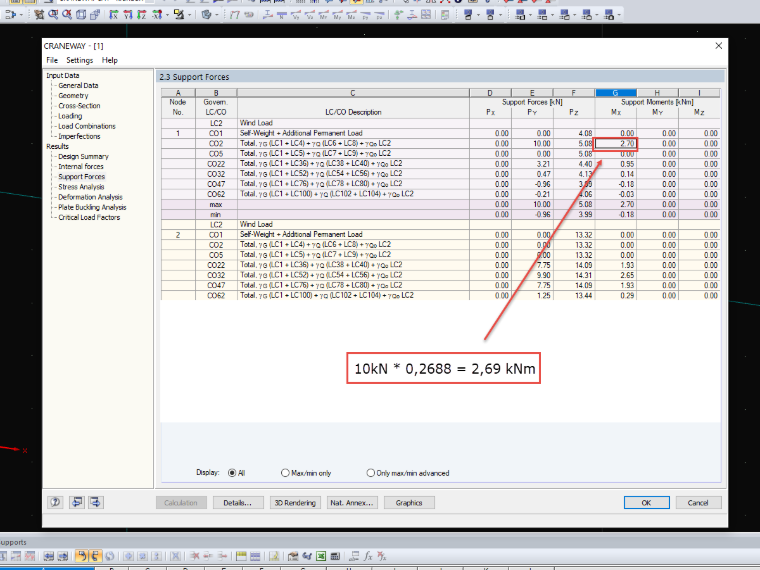Click the wireframe cube view icon
The image size is (760, 570).
(x=81, y=15)
